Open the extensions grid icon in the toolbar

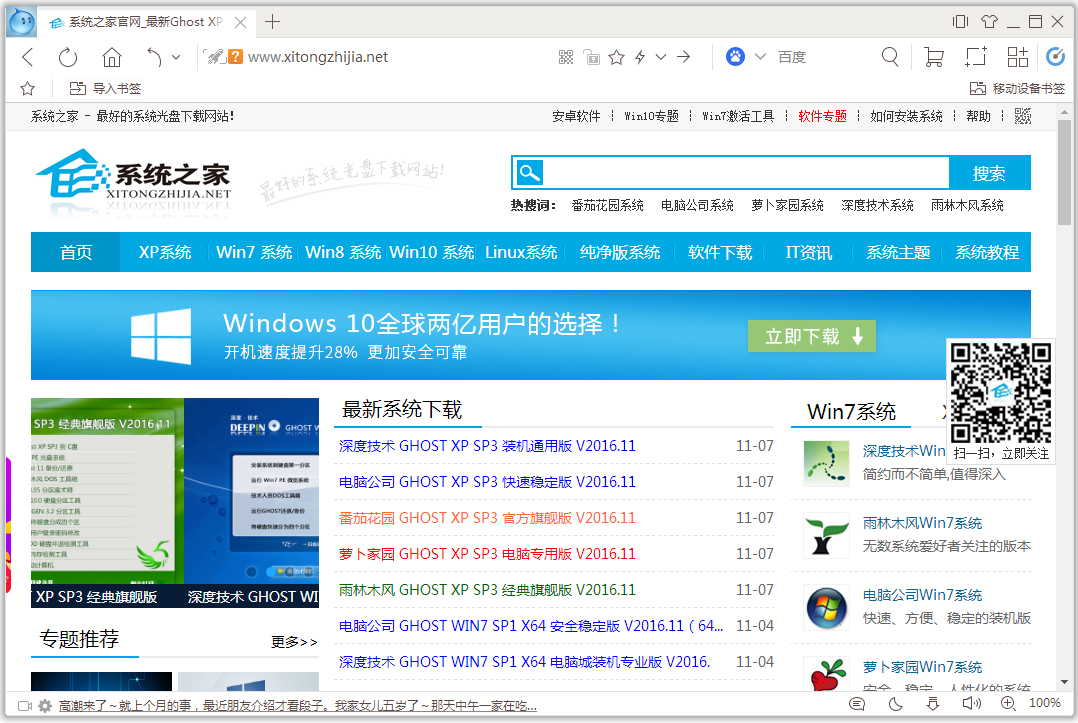click(x=1016, y=57)
